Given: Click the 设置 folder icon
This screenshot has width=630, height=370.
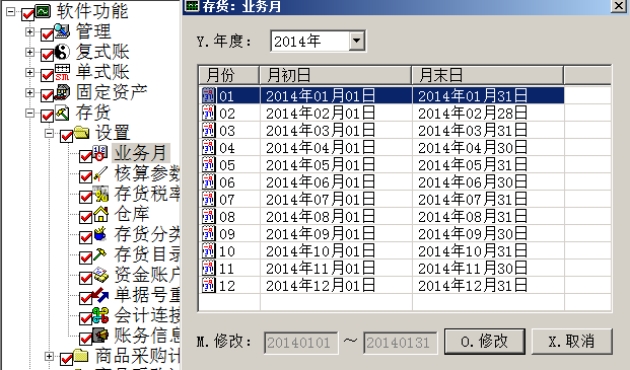Looking at the screenshot, I should [81, 133].
